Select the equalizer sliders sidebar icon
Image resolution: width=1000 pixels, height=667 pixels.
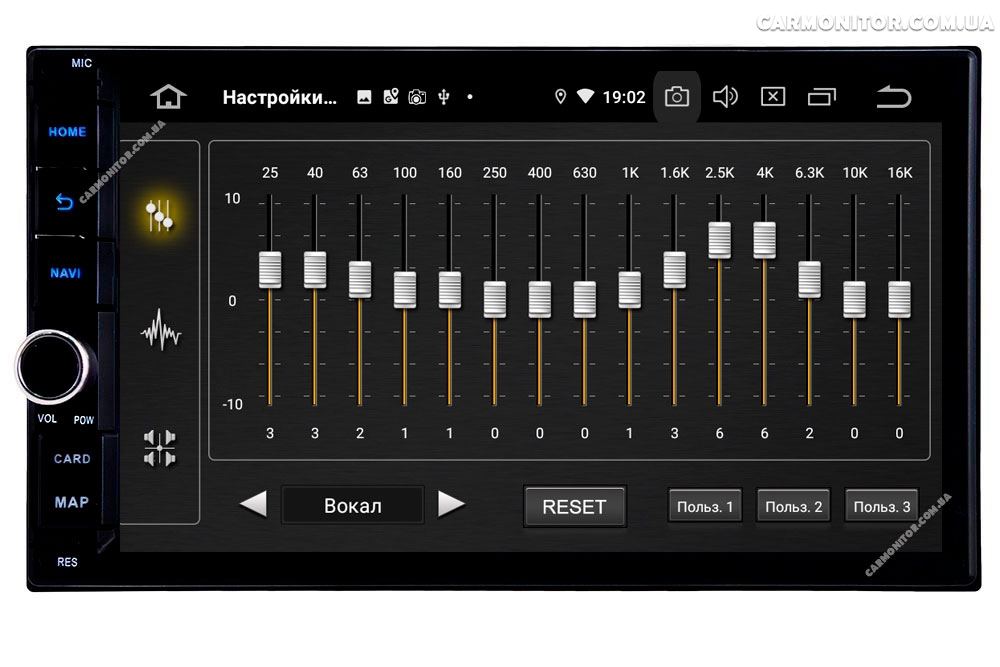[159, 216]
